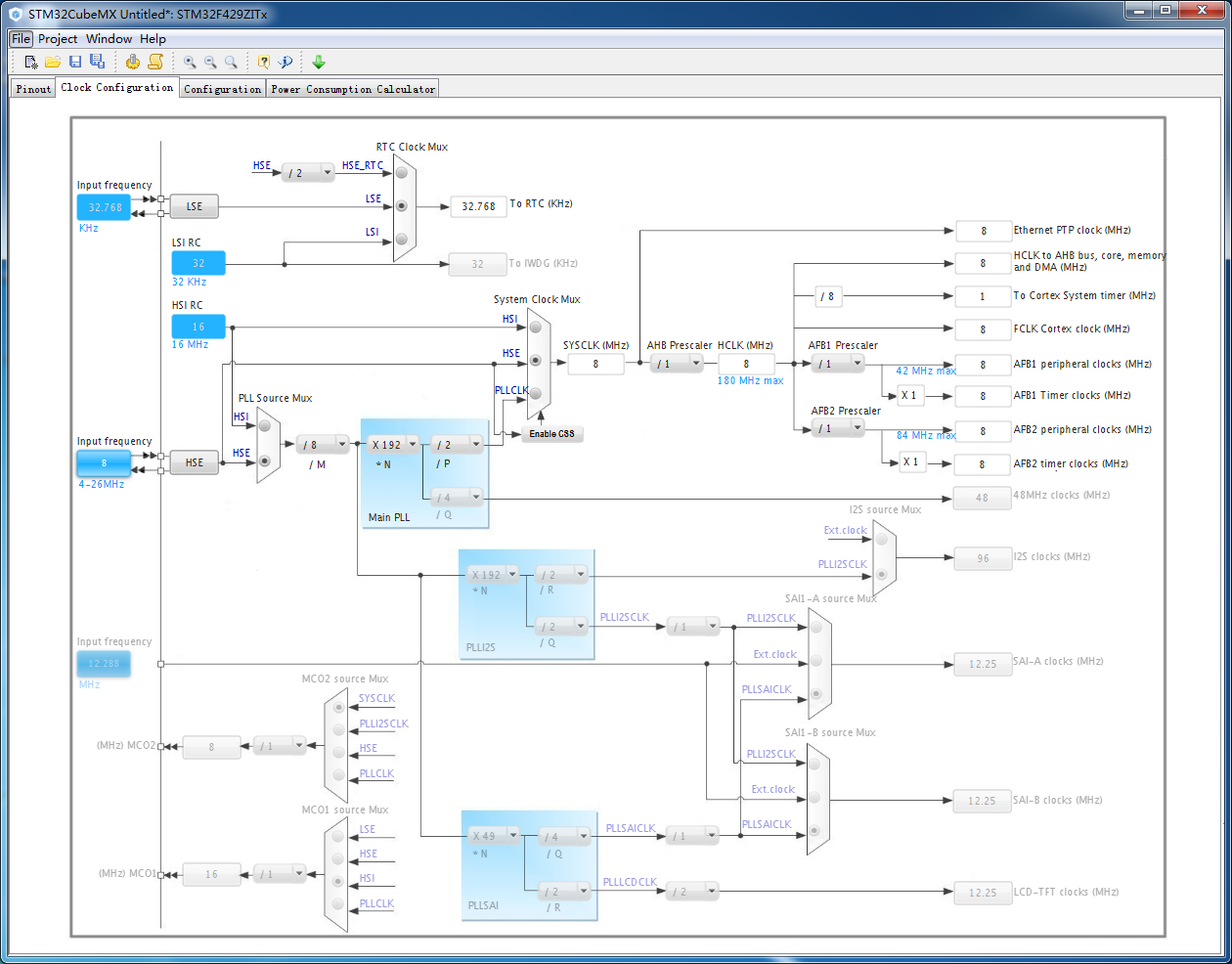Expand the APB1 Prescaler dropdown

point(838,363)
